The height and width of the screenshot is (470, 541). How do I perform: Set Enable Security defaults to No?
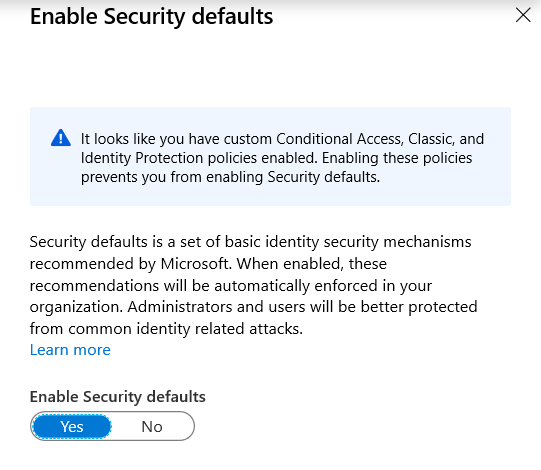pyautogui.click(x=152, y=427)
